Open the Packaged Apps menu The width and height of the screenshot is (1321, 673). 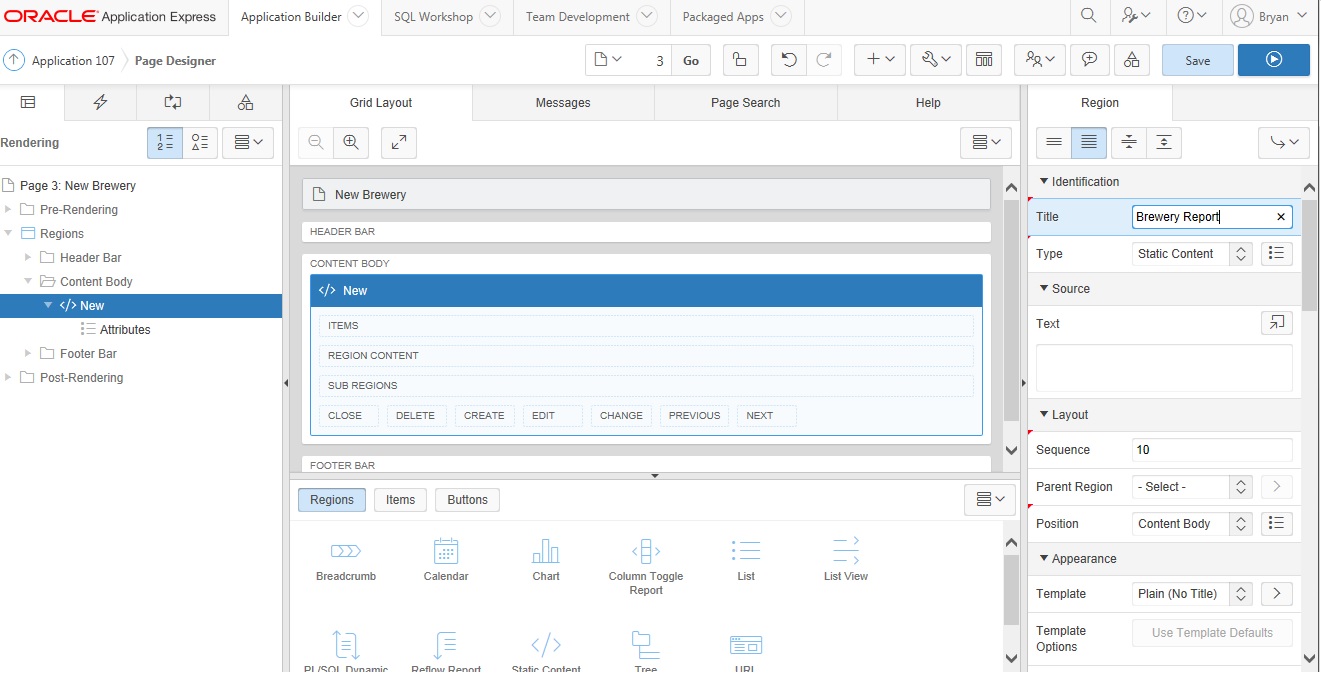733,16
